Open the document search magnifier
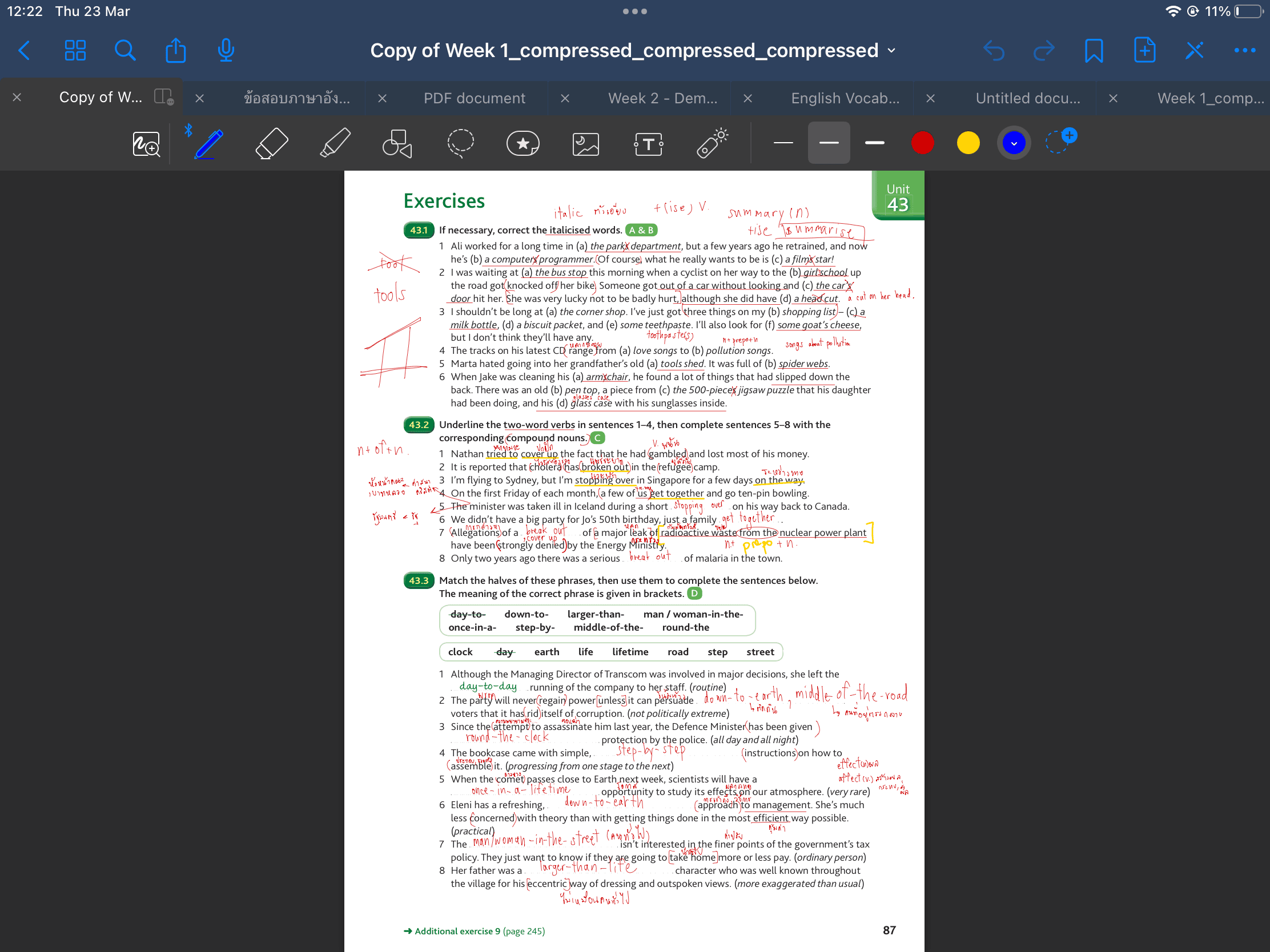Viewport: 1270px width, 952px height. (x=124, y=50)
